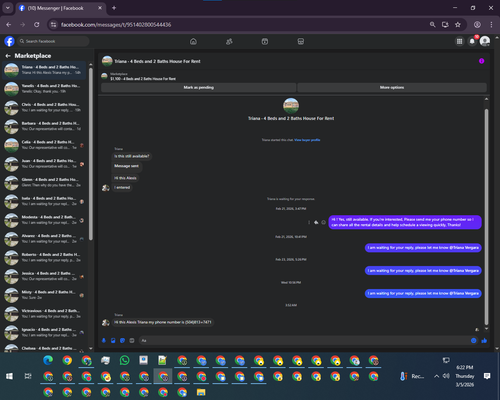Click the phone number message from Triana
This screenshot has height=400, width=500.
[163, 322]
